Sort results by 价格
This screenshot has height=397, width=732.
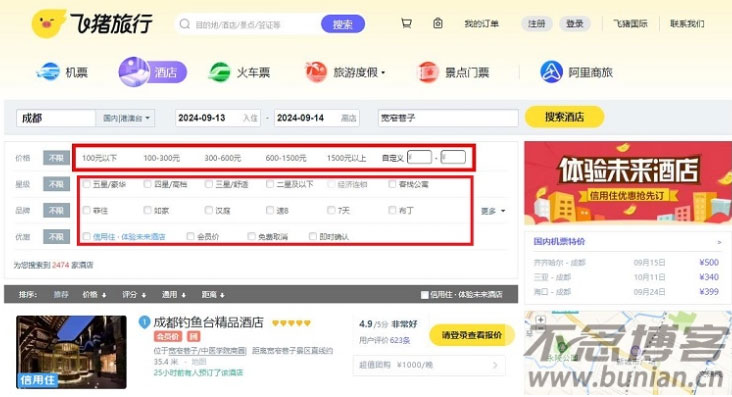[x=94, y=295]
